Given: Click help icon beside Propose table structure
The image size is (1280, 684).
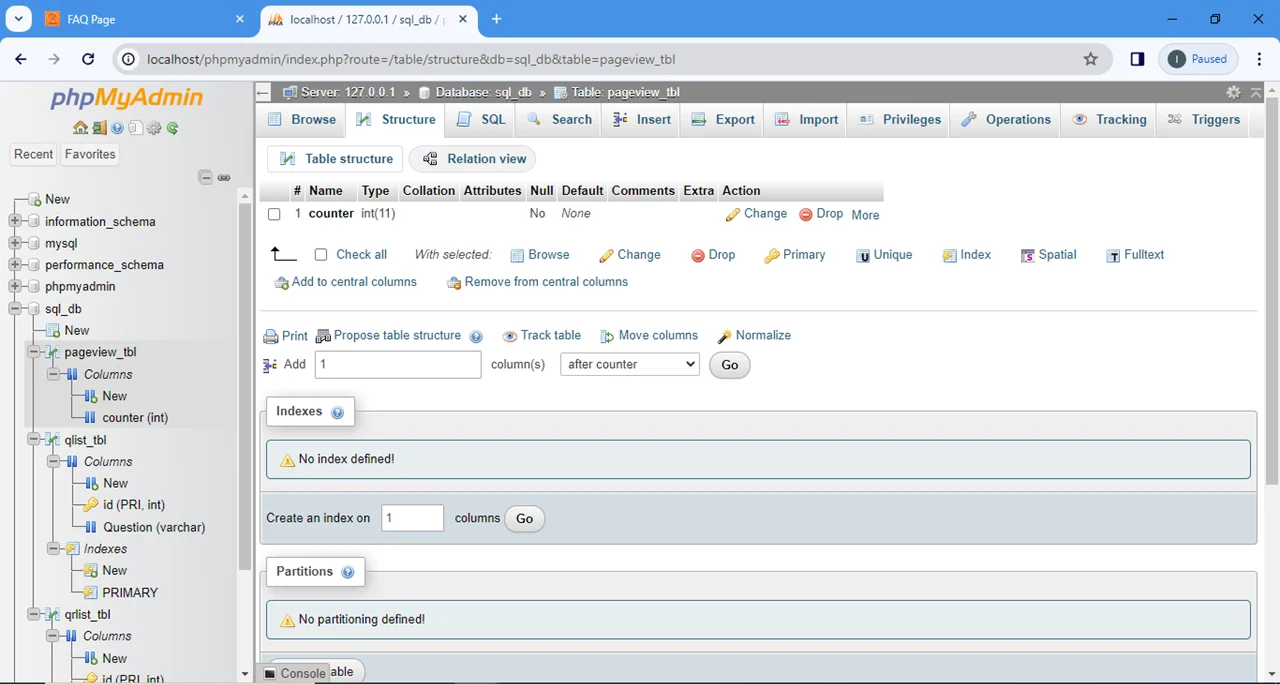Looking at the screenshot, I should (476, 336).
